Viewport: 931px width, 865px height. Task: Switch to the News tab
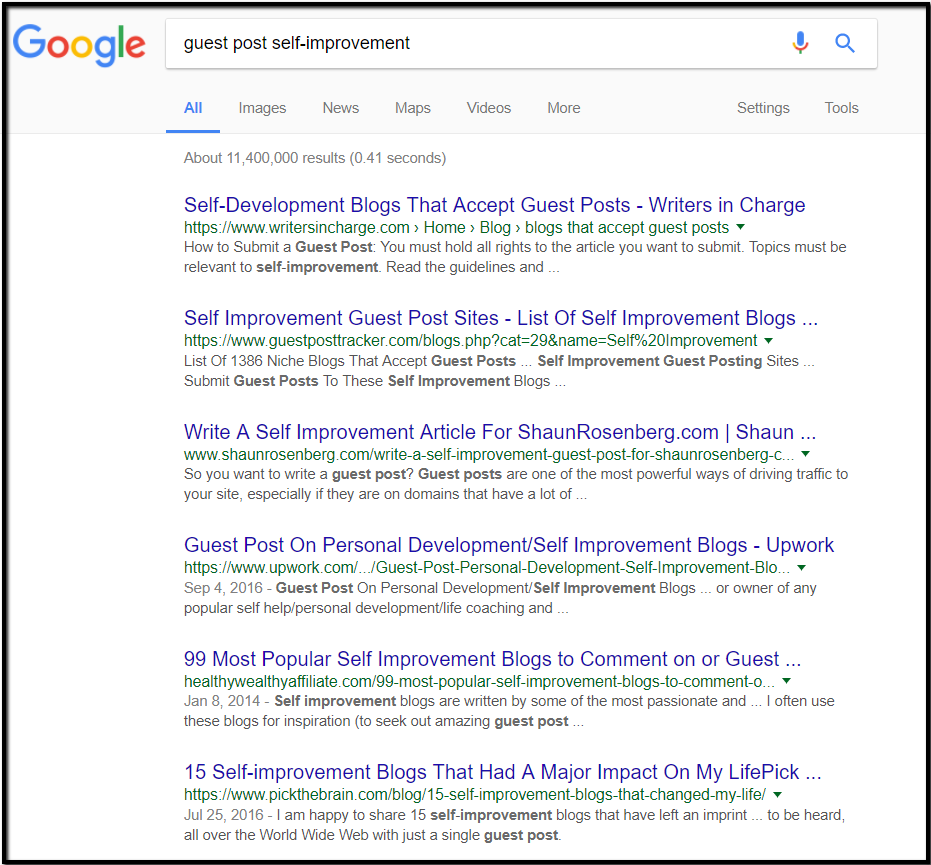(340, 108)
